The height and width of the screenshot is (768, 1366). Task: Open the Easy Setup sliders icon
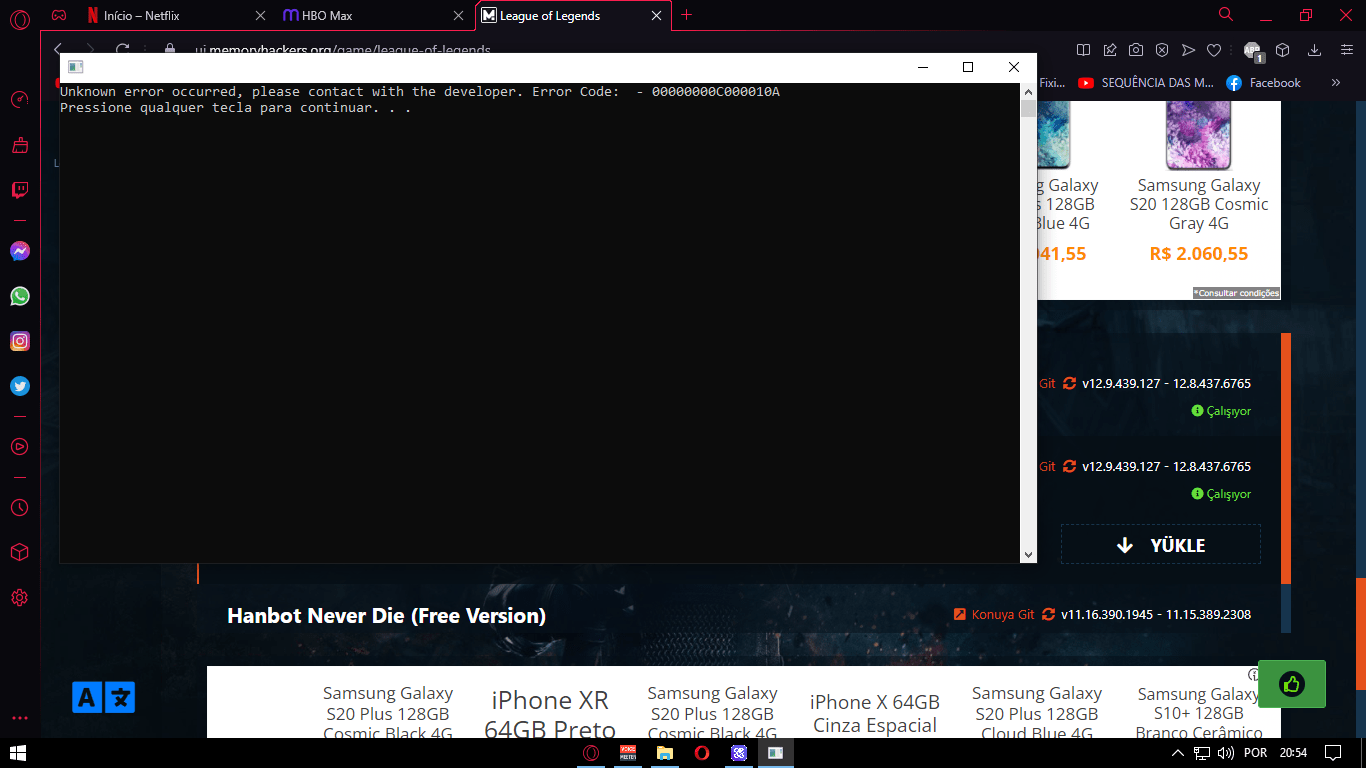coord(1346,50)
